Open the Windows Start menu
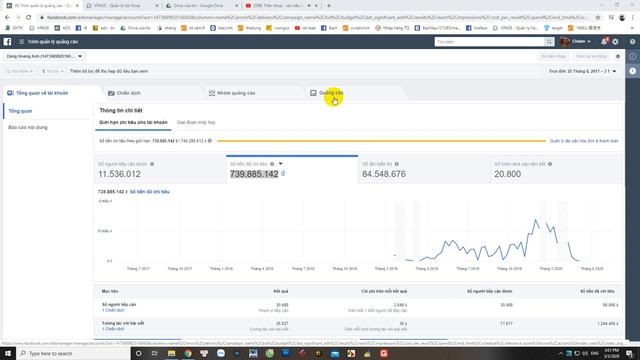 tap(8, 353)
